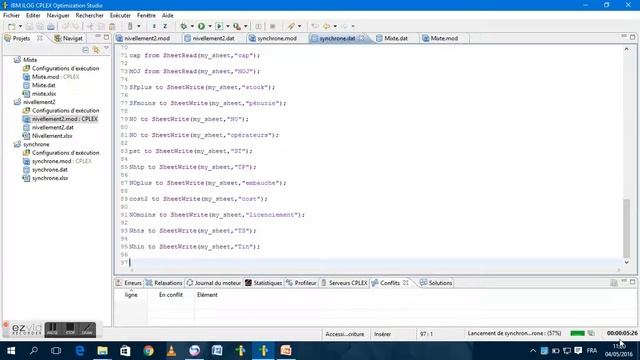Click the New file toolbar icon

11,27
